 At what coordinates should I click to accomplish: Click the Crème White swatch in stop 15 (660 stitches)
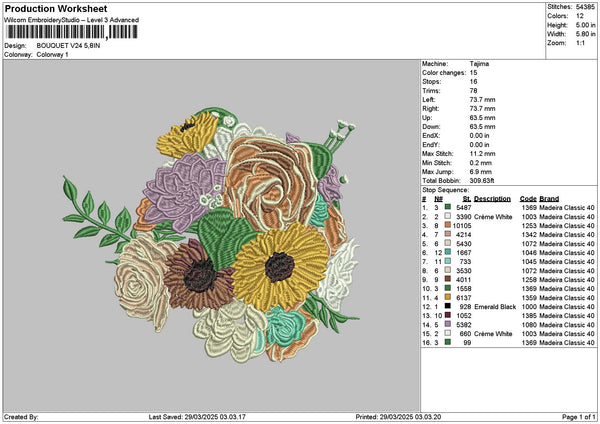pyautogui.click(x=447, y=333)
